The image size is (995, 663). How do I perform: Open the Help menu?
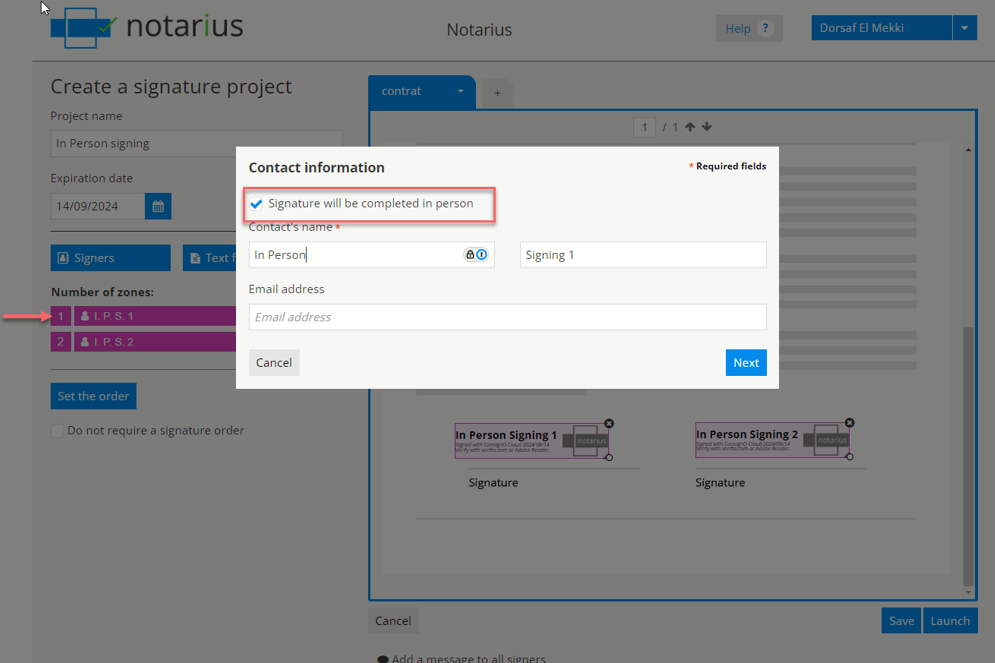coord(748,28)
